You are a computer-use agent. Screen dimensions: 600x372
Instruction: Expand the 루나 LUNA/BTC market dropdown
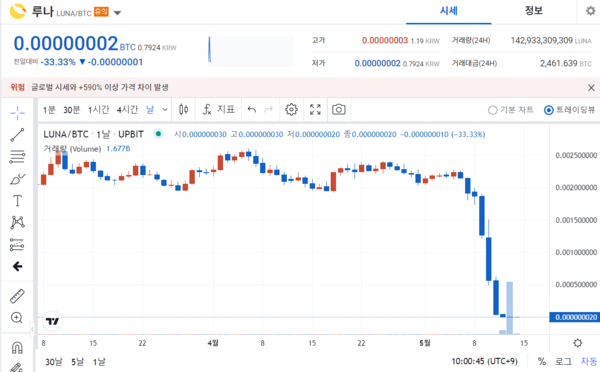point(117,13)
